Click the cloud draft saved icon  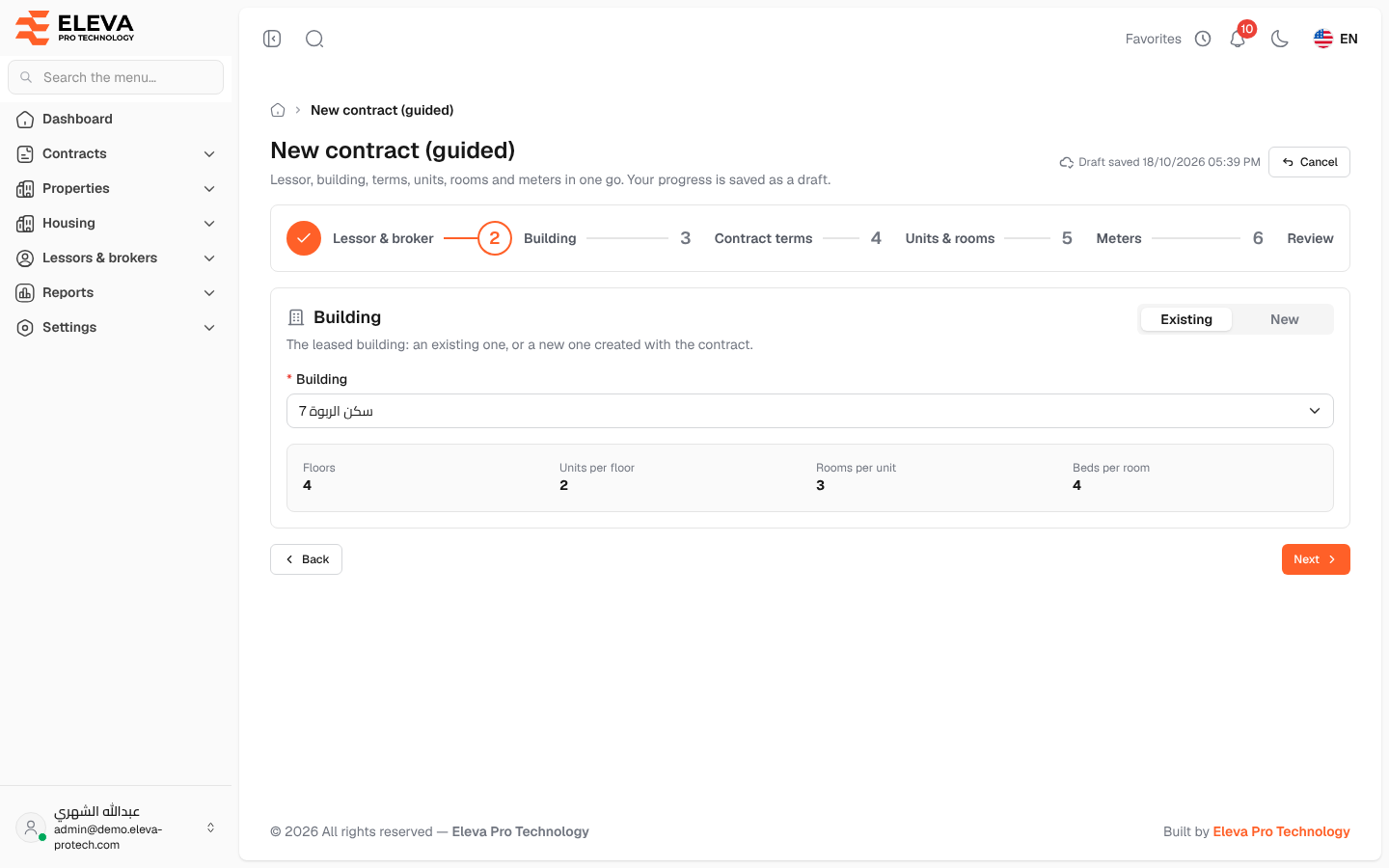click(x=1067, y=162)
